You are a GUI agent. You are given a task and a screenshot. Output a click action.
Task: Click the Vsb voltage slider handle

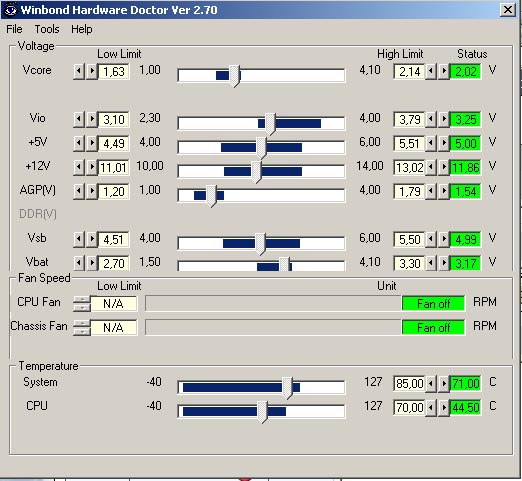(260, 244)
